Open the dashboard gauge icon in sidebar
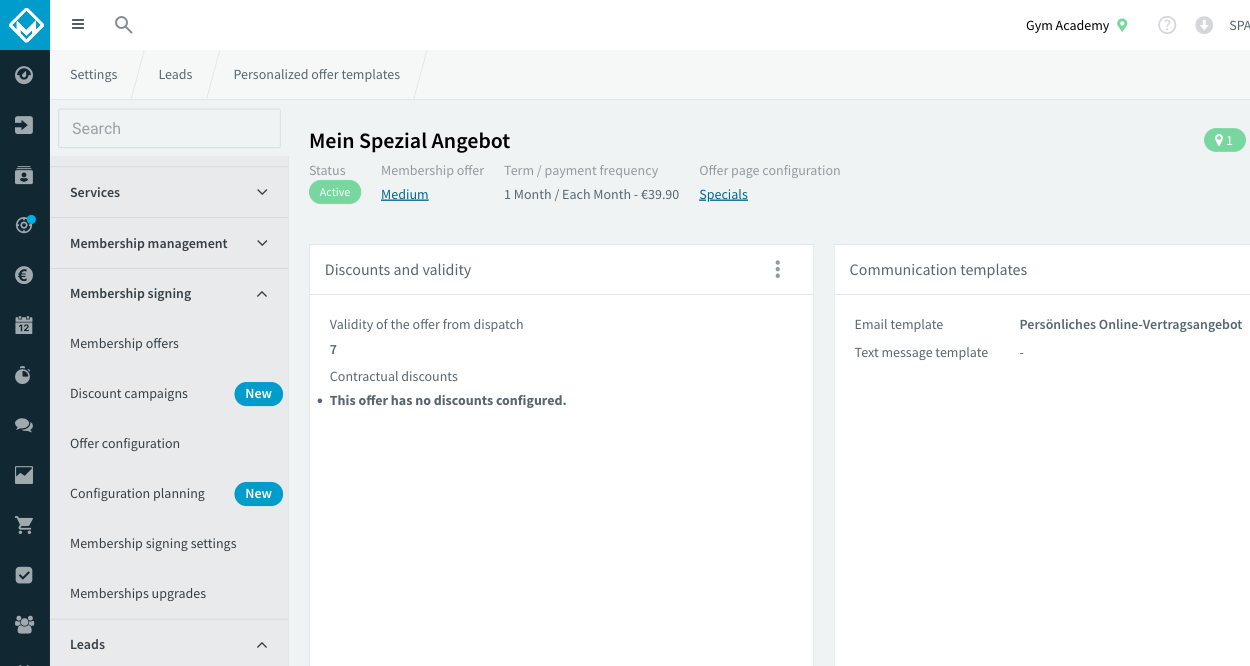This screenshot has height=666, width=1250. click(24, 75)
